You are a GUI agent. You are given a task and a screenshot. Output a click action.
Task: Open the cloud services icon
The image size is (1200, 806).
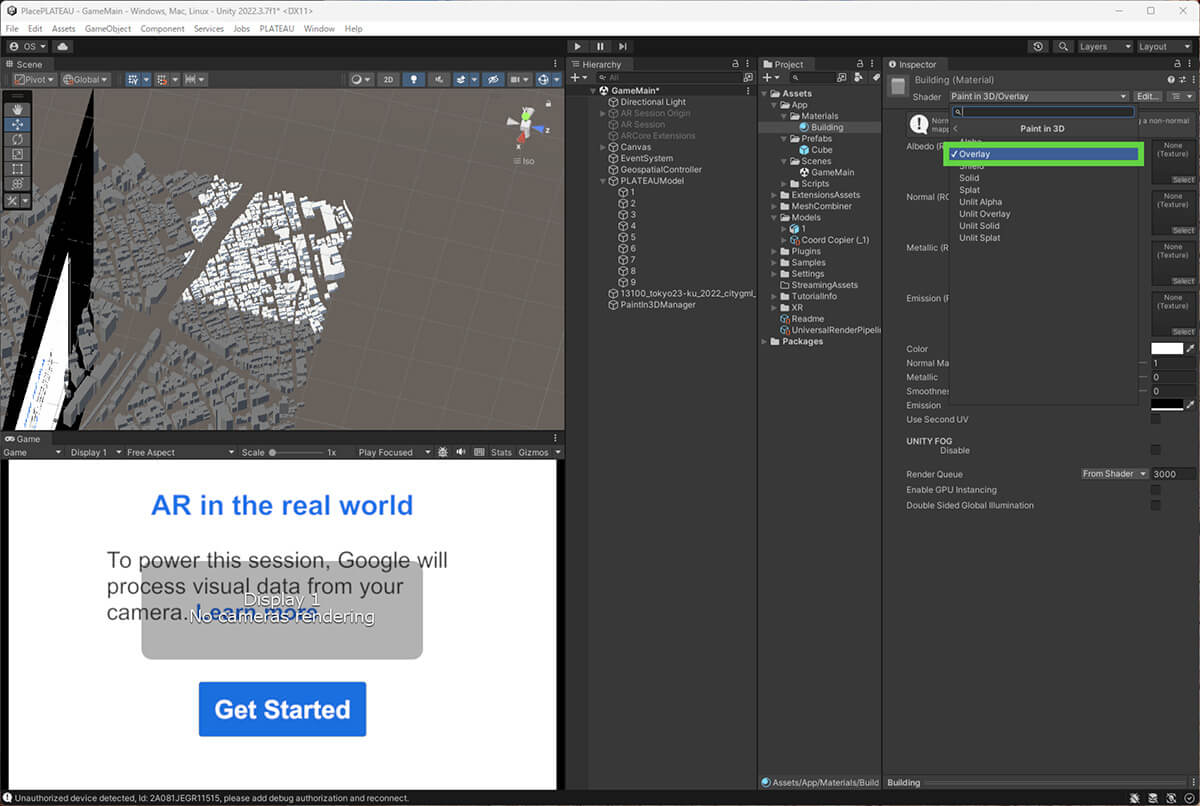(62, 46)
